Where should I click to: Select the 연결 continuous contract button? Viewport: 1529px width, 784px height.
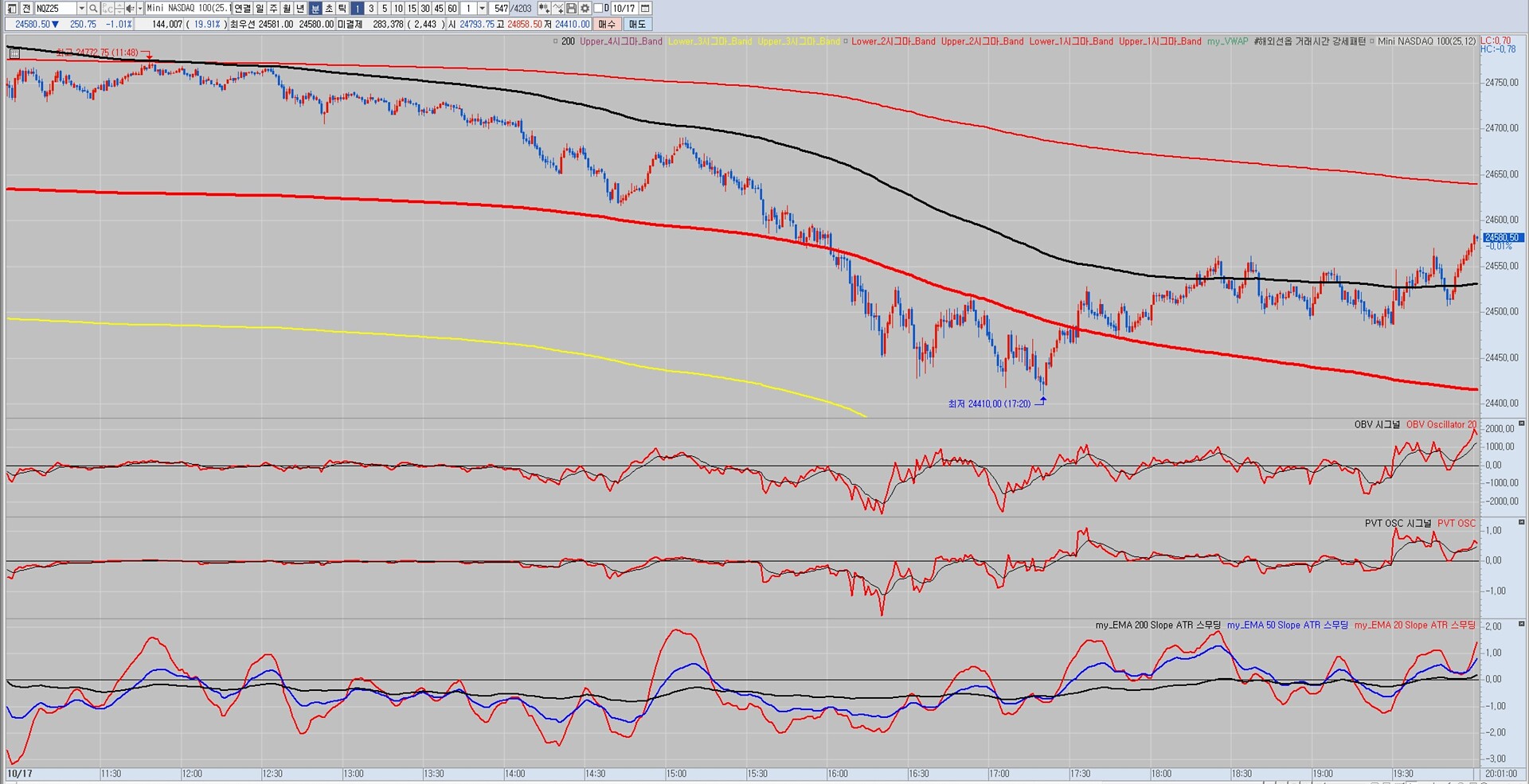242,8
